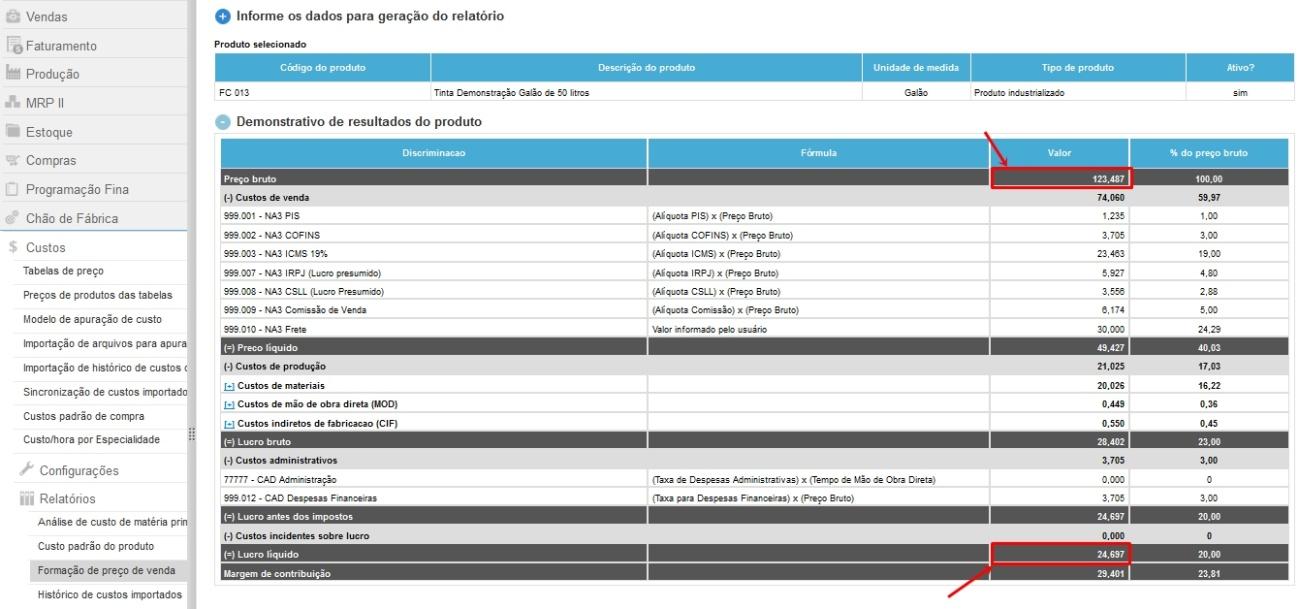Click the '% do preço bruto' column header
This screenshot has height=609, width=1299.
pyautogui.click(x=1210, y=153)
